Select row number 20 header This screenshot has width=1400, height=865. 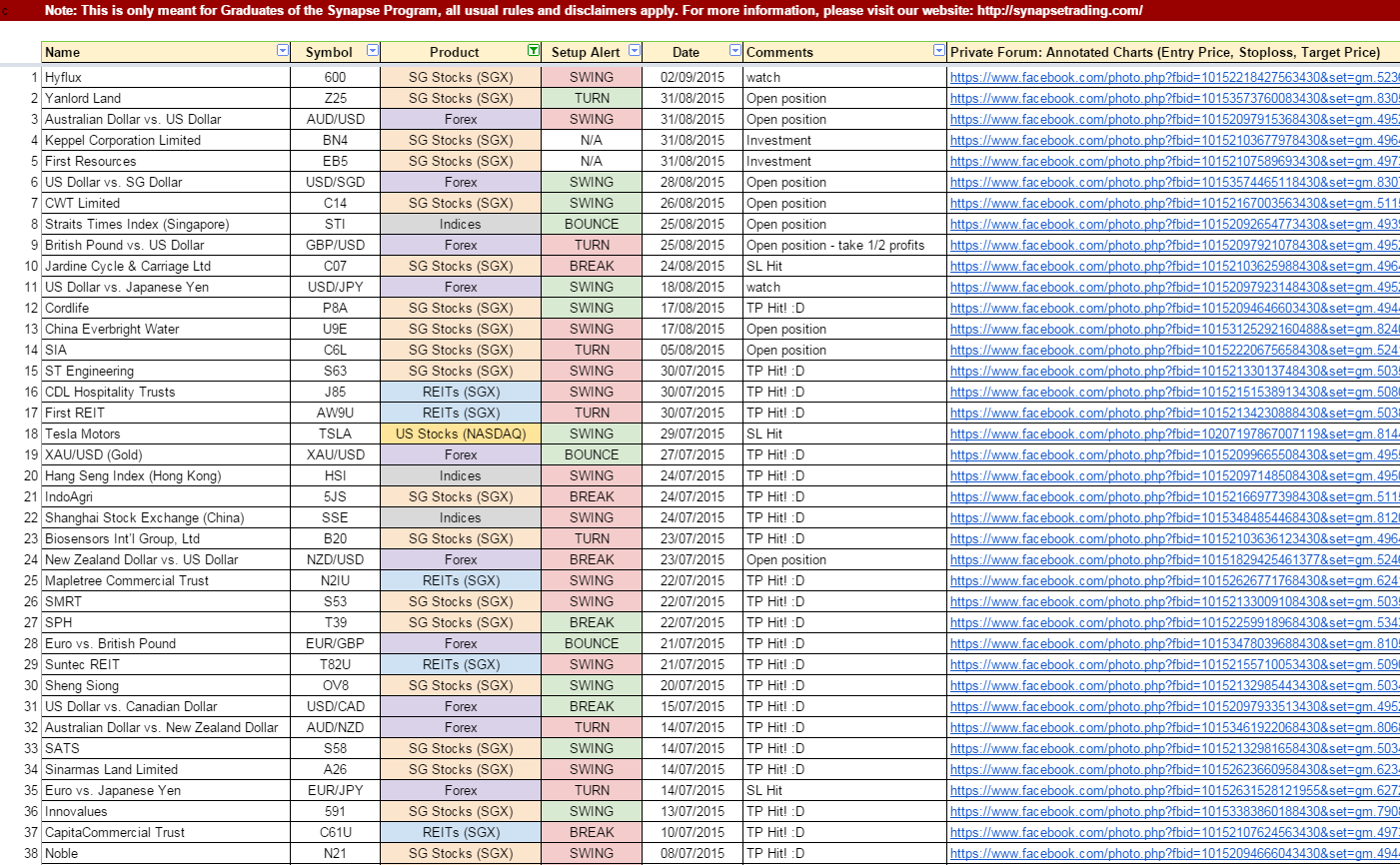click(31, 475)
